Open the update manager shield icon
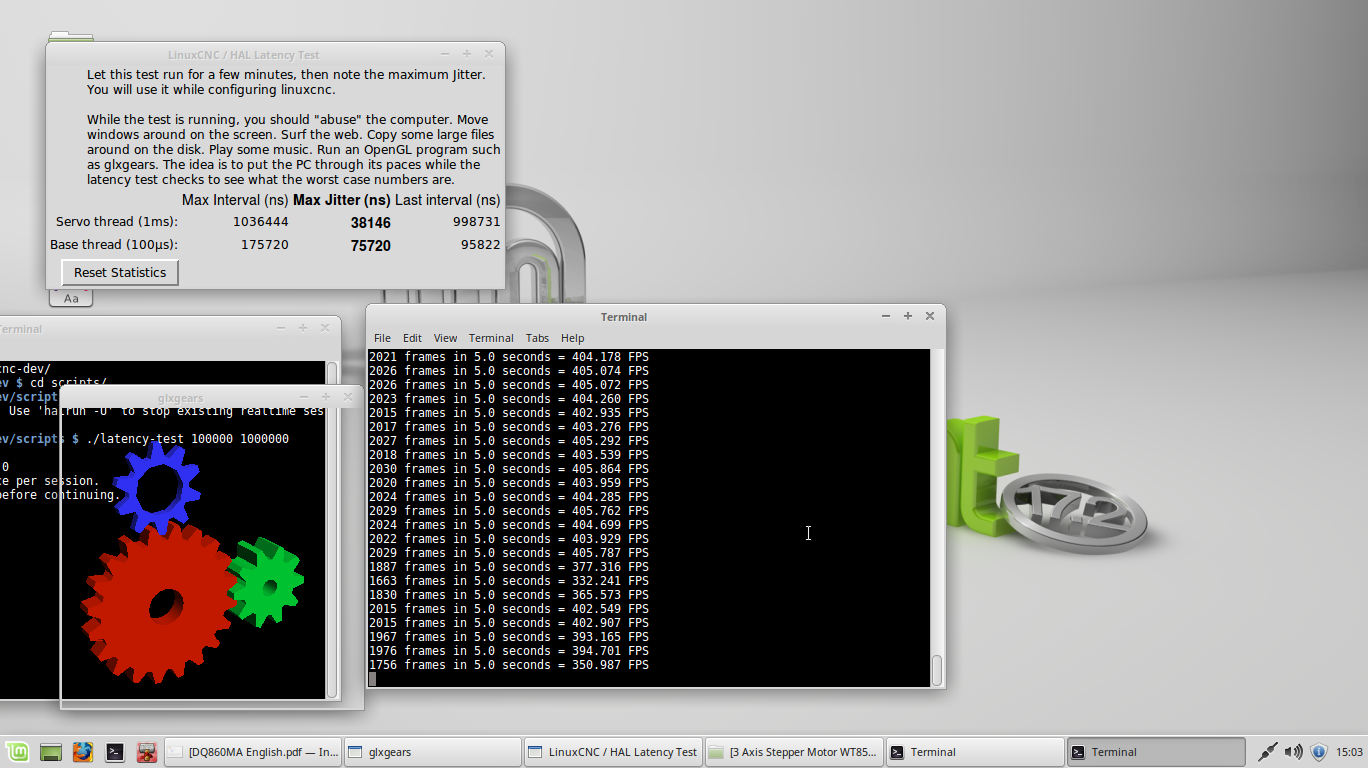Image resolution: width=1368 pixels, height=768 pixels. coord(1318,752)
